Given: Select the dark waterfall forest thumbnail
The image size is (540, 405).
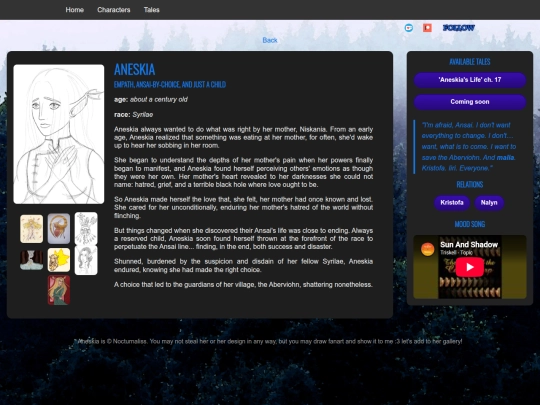Looking at the screenshot, I should 31,260.
